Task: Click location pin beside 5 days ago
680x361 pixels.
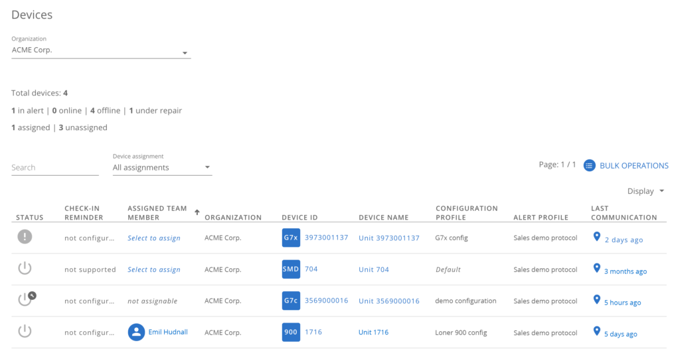Action: 597,331
